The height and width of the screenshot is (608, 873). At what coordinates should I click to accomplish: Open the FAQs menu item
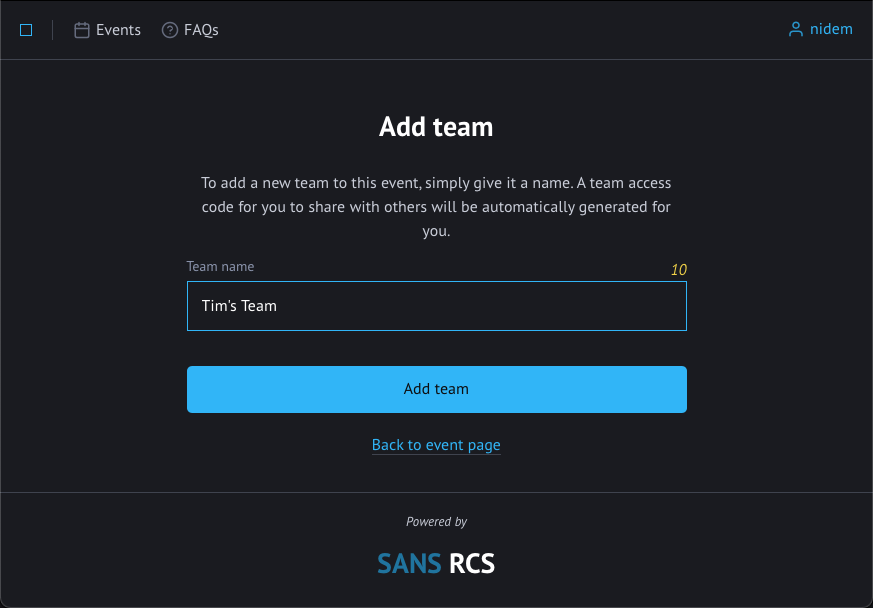[x=201, y=30]
